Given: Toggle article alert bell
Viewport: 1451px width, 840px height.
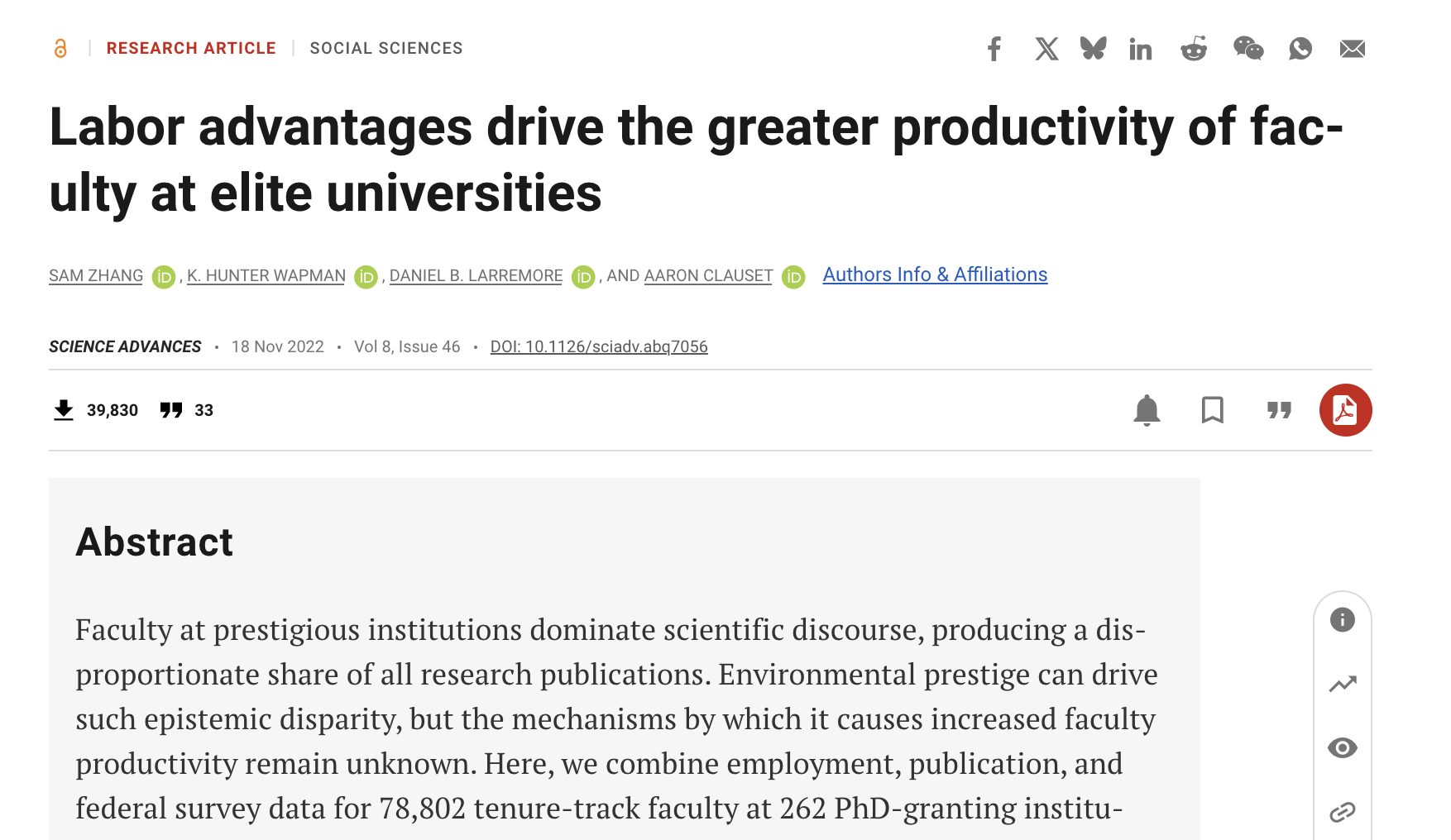Looking at the screenshot, I should click(x=1147, y=410).
